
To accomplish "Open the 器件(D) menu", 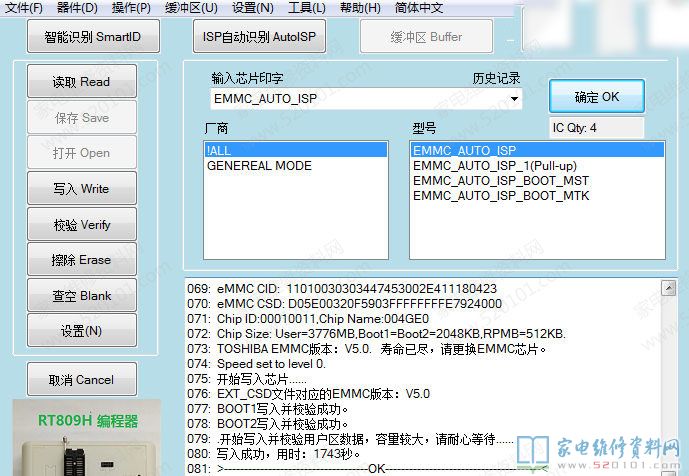I will [x=77, y=8].
